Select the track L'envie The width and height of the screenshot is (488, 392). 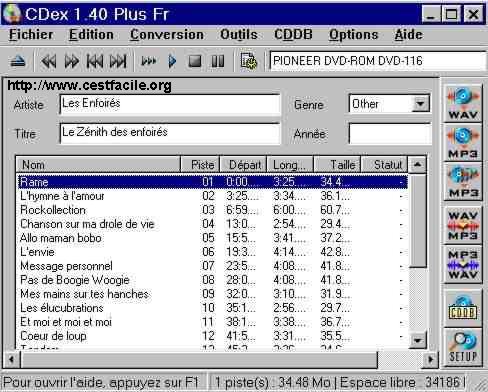[212, 252]
